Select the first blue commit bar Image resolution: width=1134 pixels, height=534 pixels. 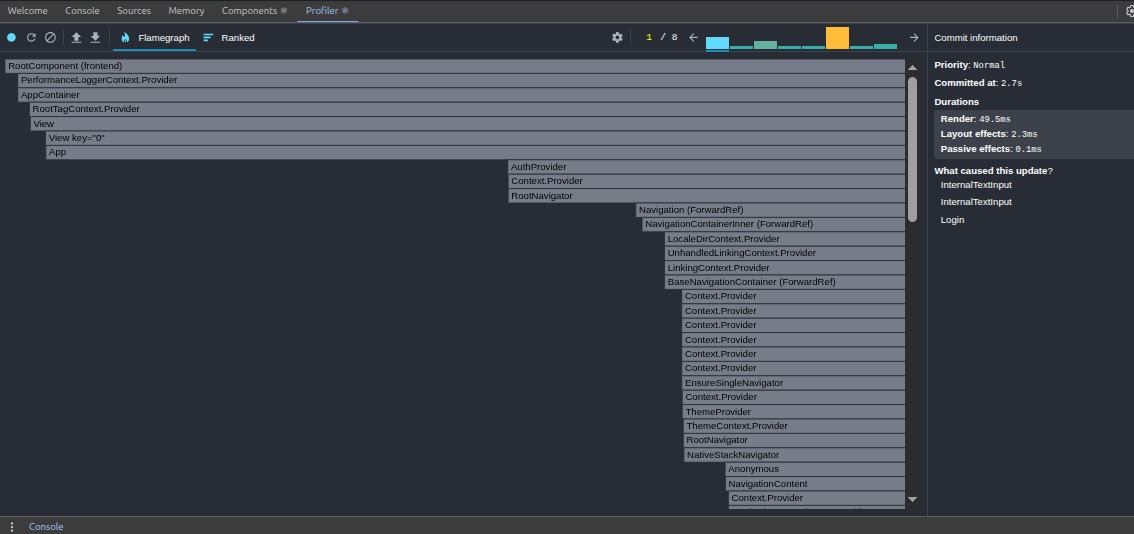[x=717, y=43]
